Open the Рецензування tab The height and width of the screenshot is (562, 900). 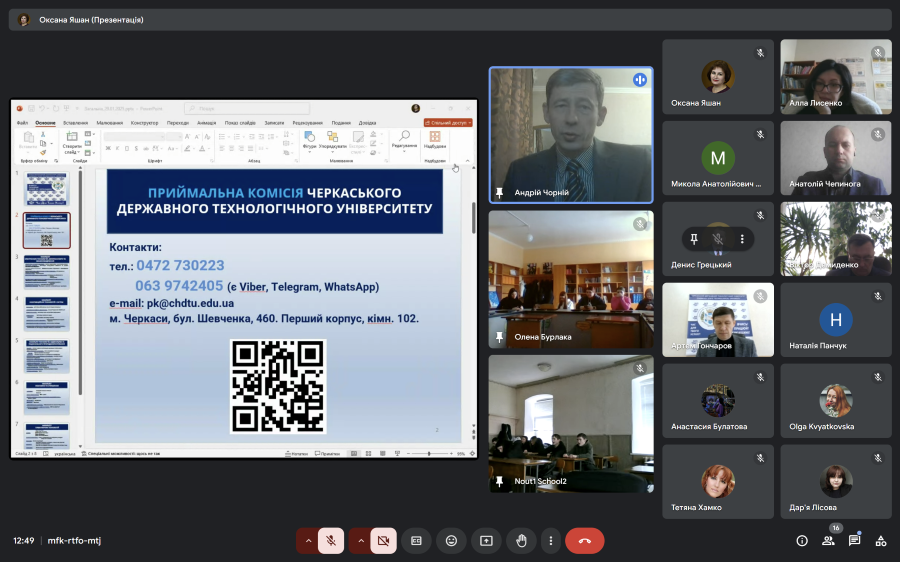click(x=308, y=123)
